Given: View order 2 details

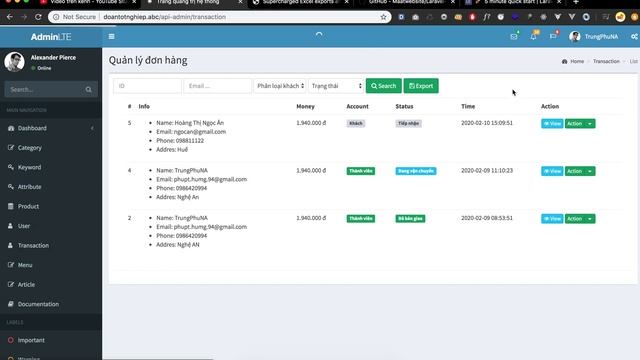Looking at the screenshot, I should (552, 219).
